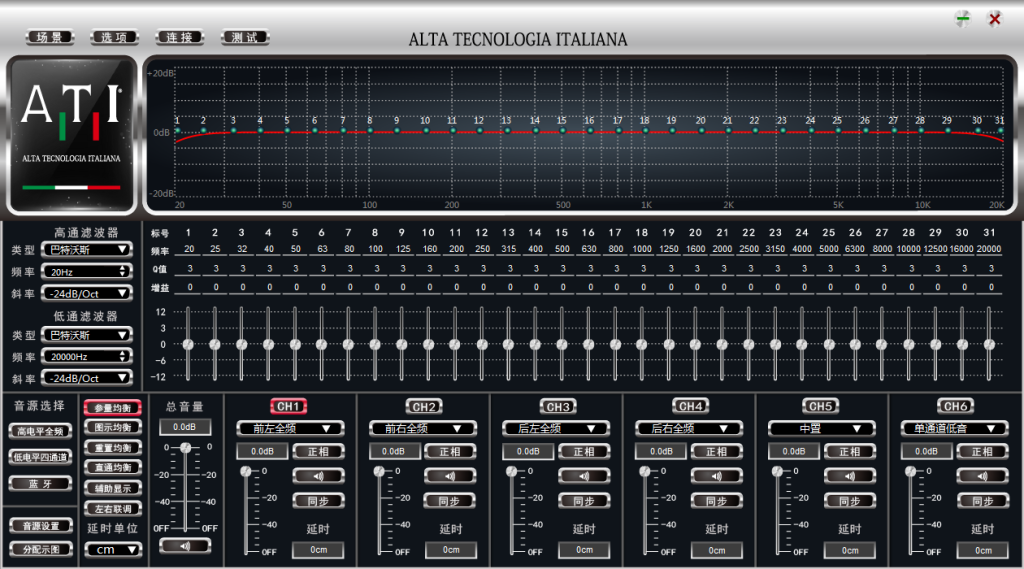1024x569 pixels.
Task: Close the app with the red X icon
Action: (995, 19)
